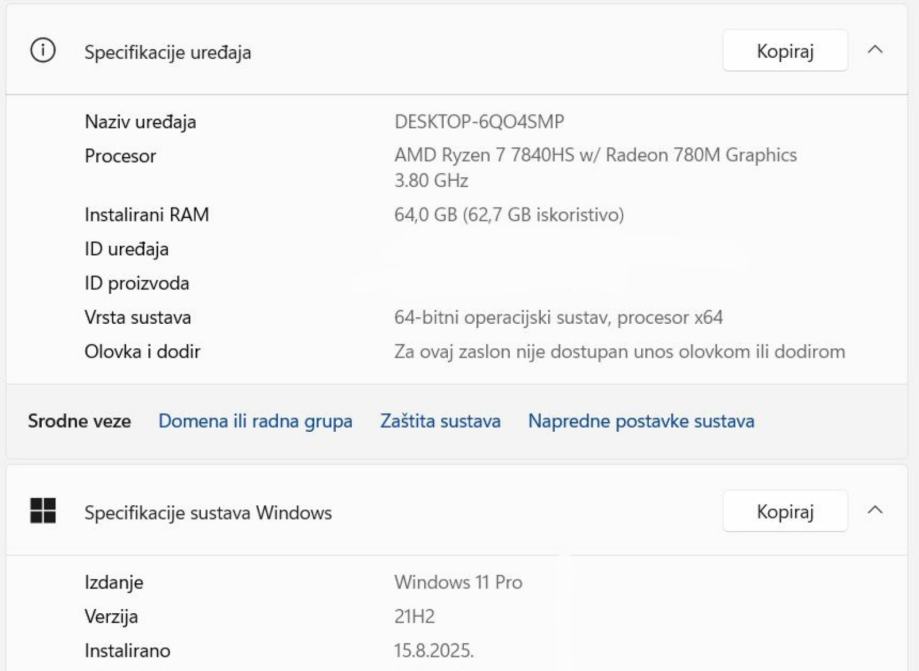Open the Napredne postavke sustava link
This screenshot has width=919, height=671.
pyautogui.click(x=641, y=421)
